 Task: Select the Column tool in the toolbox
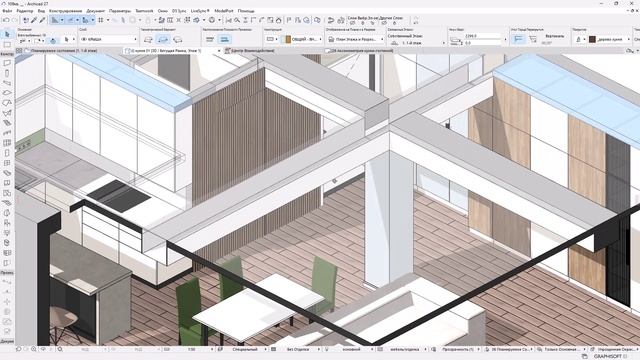(7, 73)
